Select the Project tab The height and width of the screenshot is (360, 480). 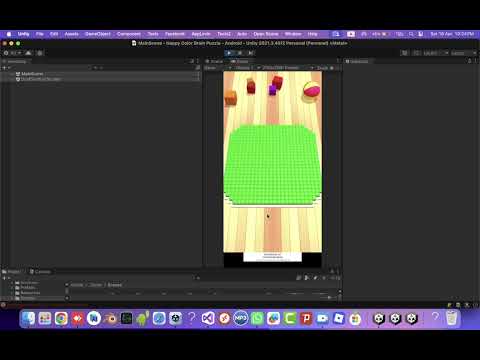(x=12, y=272)
